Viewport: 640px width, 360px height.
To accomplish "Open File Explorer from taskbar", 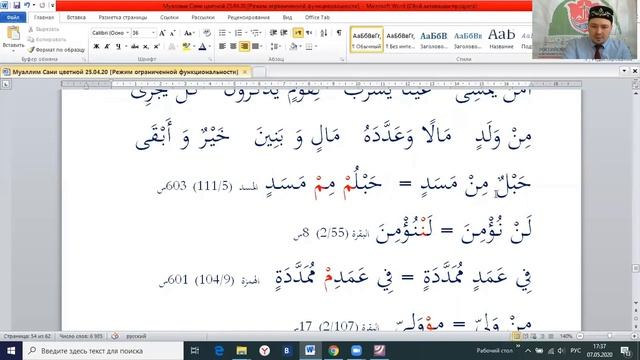I will click(x=242, y=351).
